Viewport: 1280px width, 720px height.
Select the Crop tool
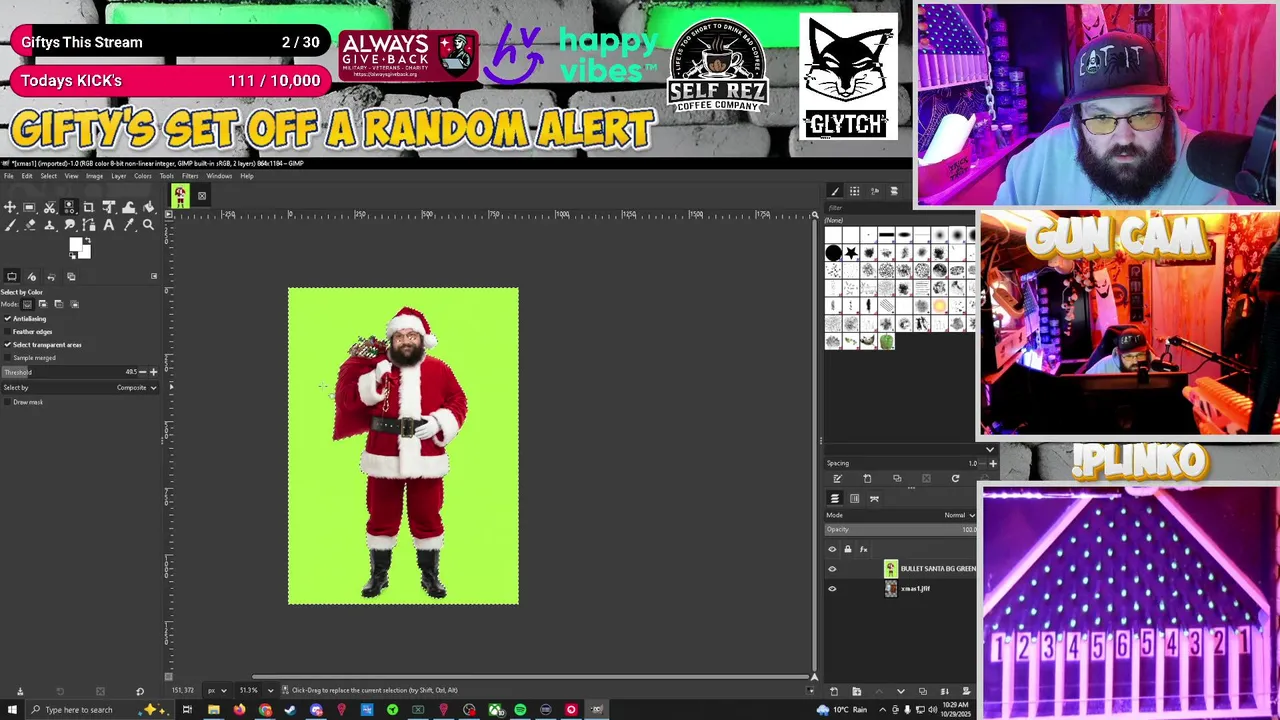tap(88, 207)
